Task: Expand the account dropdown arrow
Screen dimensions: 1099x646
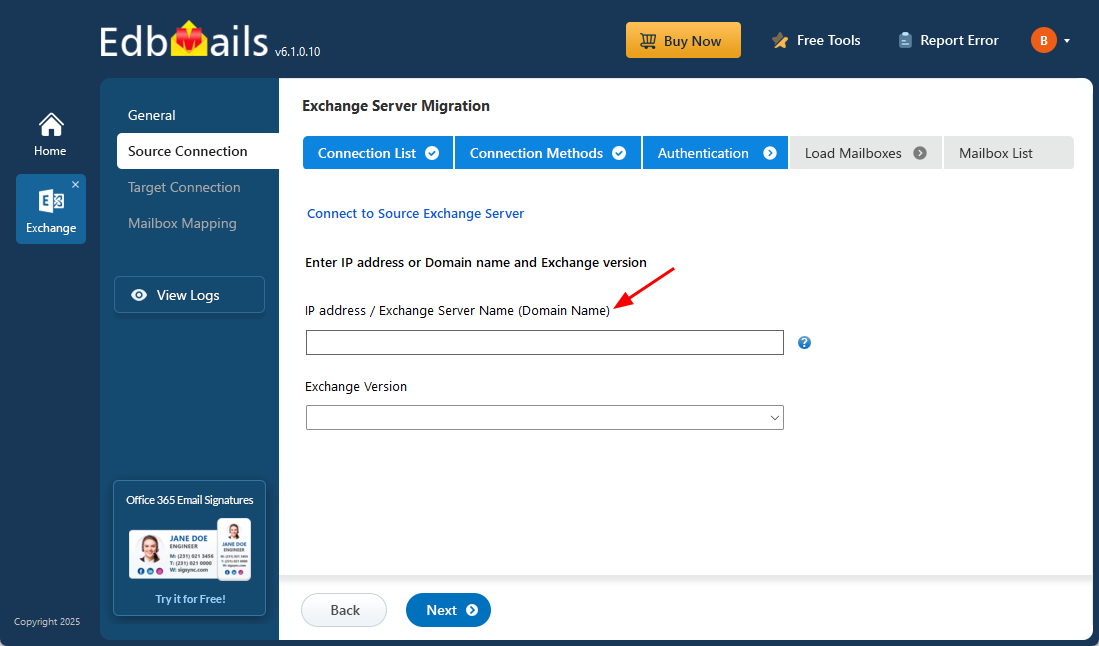Action: click(1067, 41)
